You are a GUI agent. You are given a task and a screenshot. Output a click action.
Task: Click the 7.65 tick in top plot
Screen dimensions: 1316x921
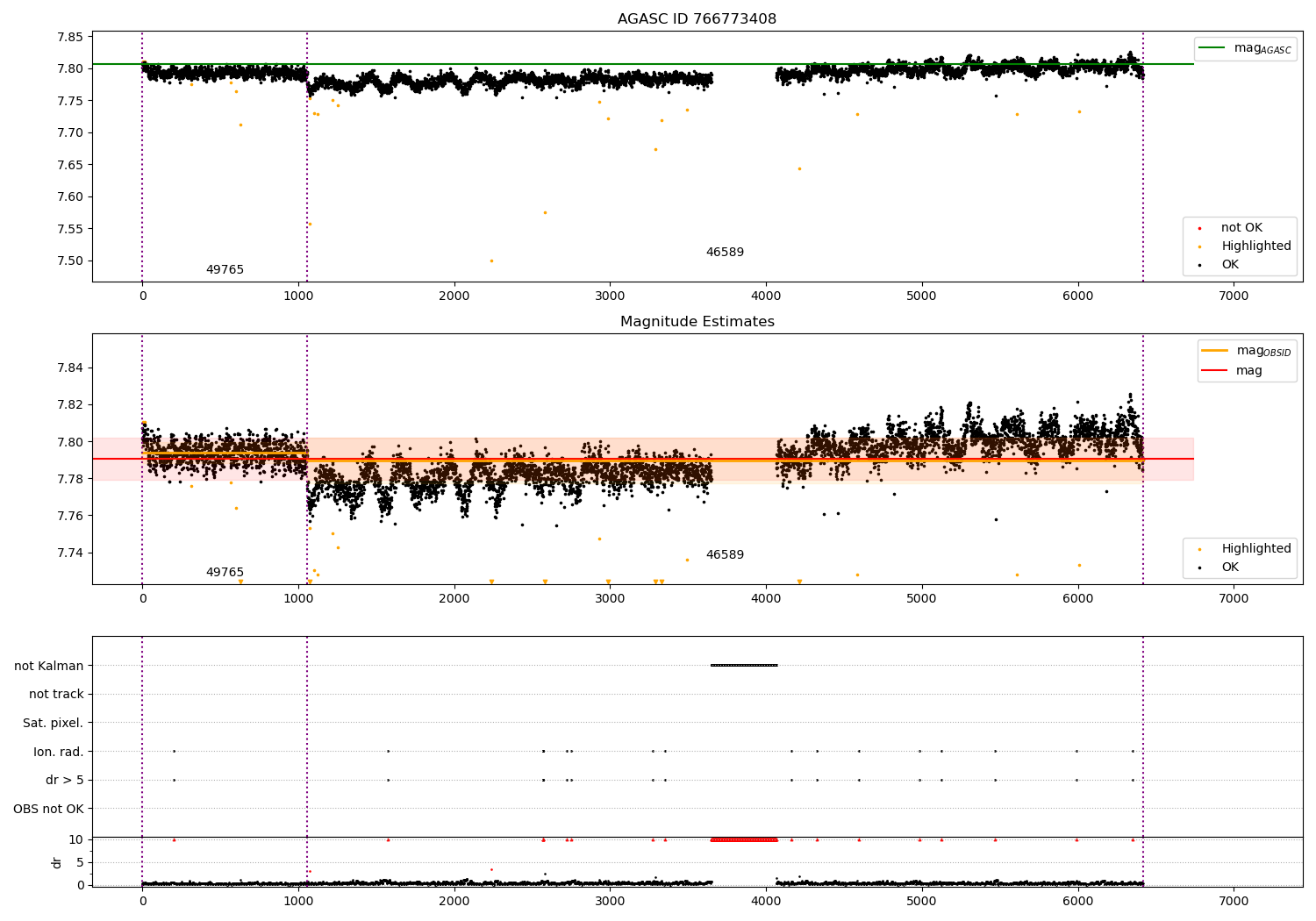(x=70, y=165)
